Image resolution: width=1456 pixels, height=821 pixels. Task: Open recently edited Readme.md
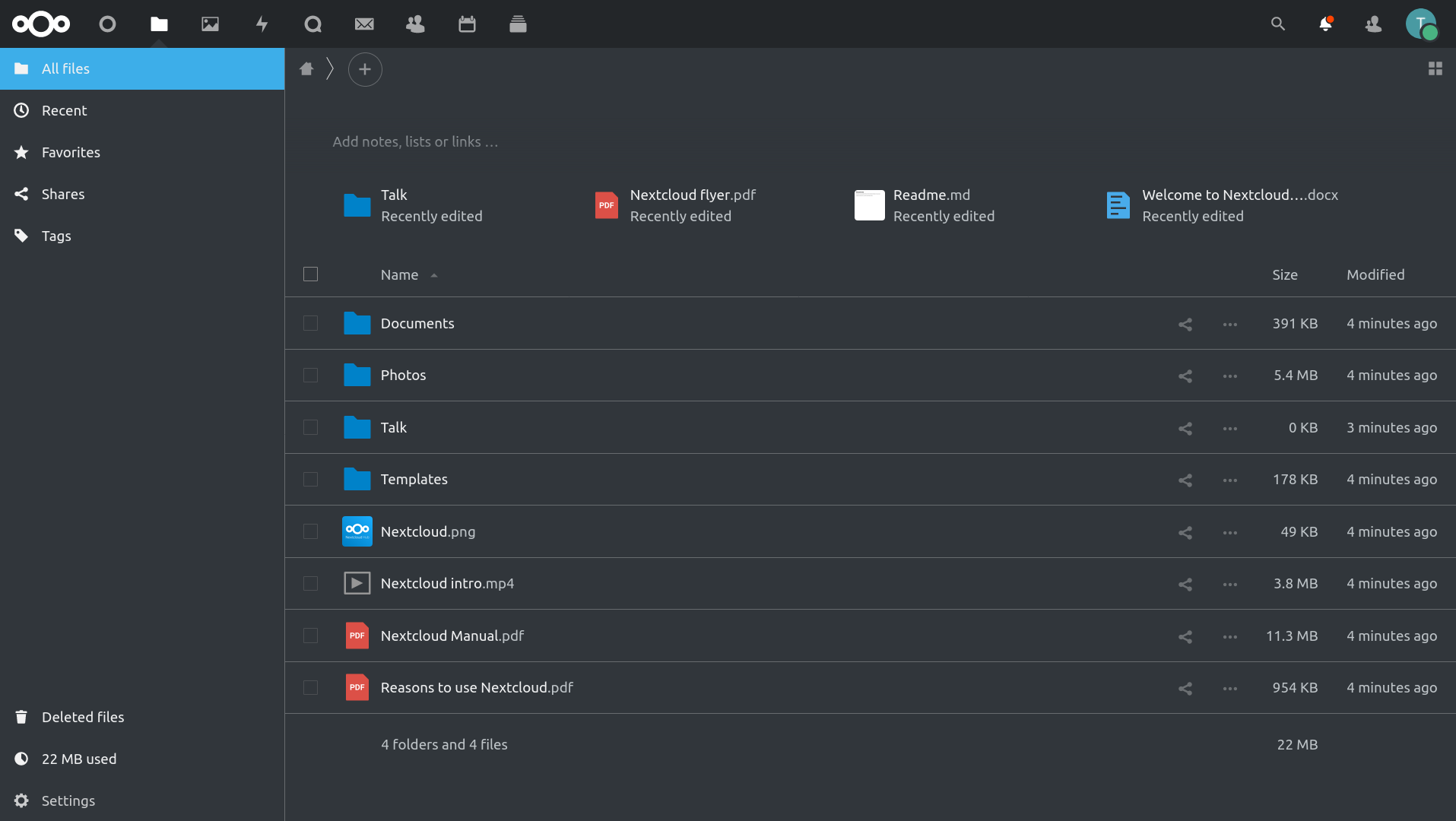pos(925,205)
